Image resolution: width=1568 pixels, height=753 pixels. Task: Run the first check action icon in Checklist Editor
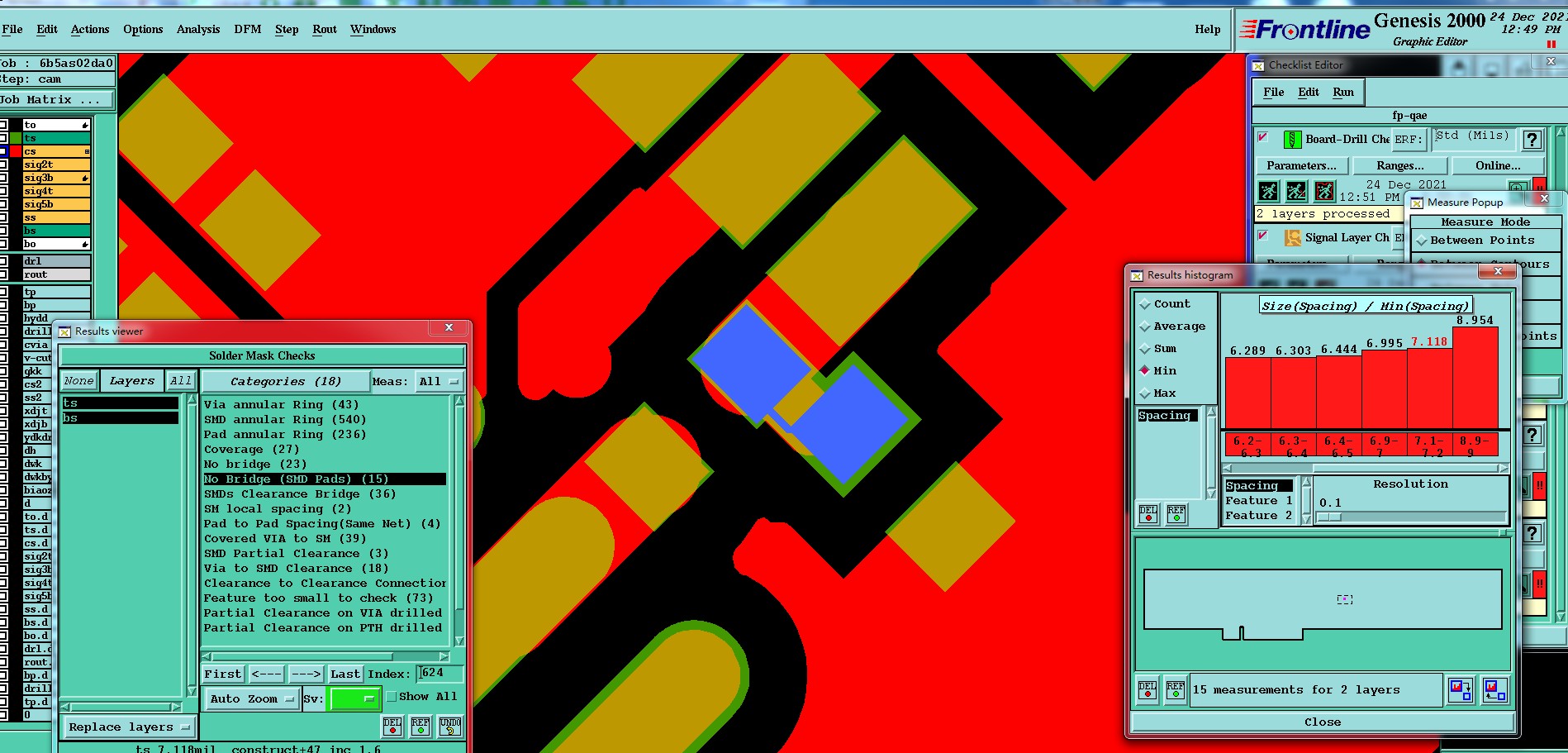coord(1268,192)
